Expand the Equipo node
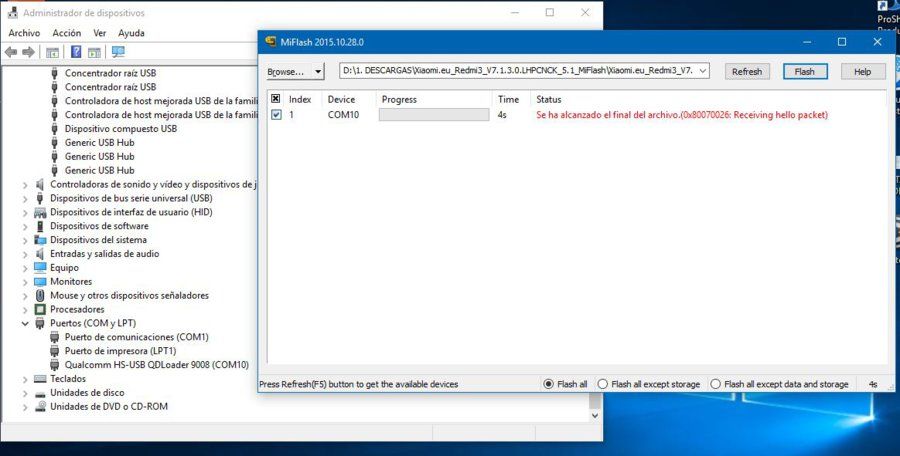 (x=25, y=268)
